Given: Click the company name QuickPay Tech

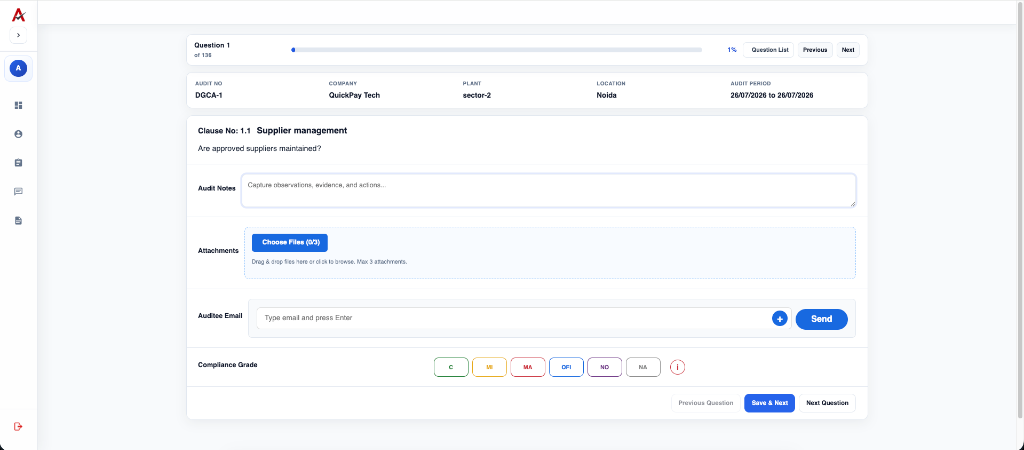Looking at the screenshot, I should click(355, 95).
